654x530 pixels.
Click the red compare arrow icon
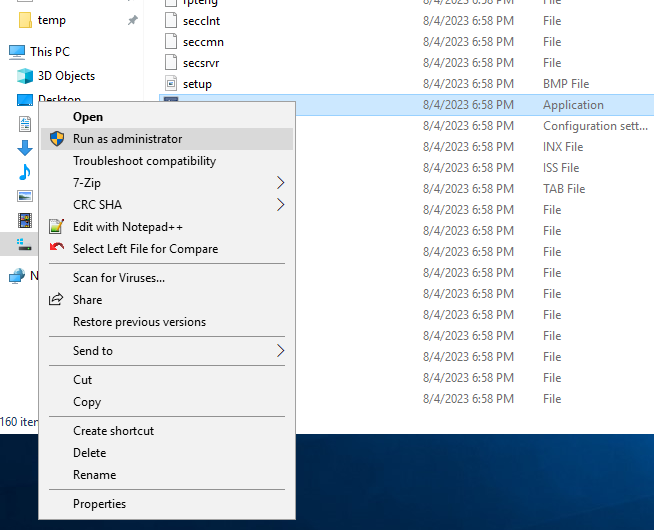(x=57, y=248)
